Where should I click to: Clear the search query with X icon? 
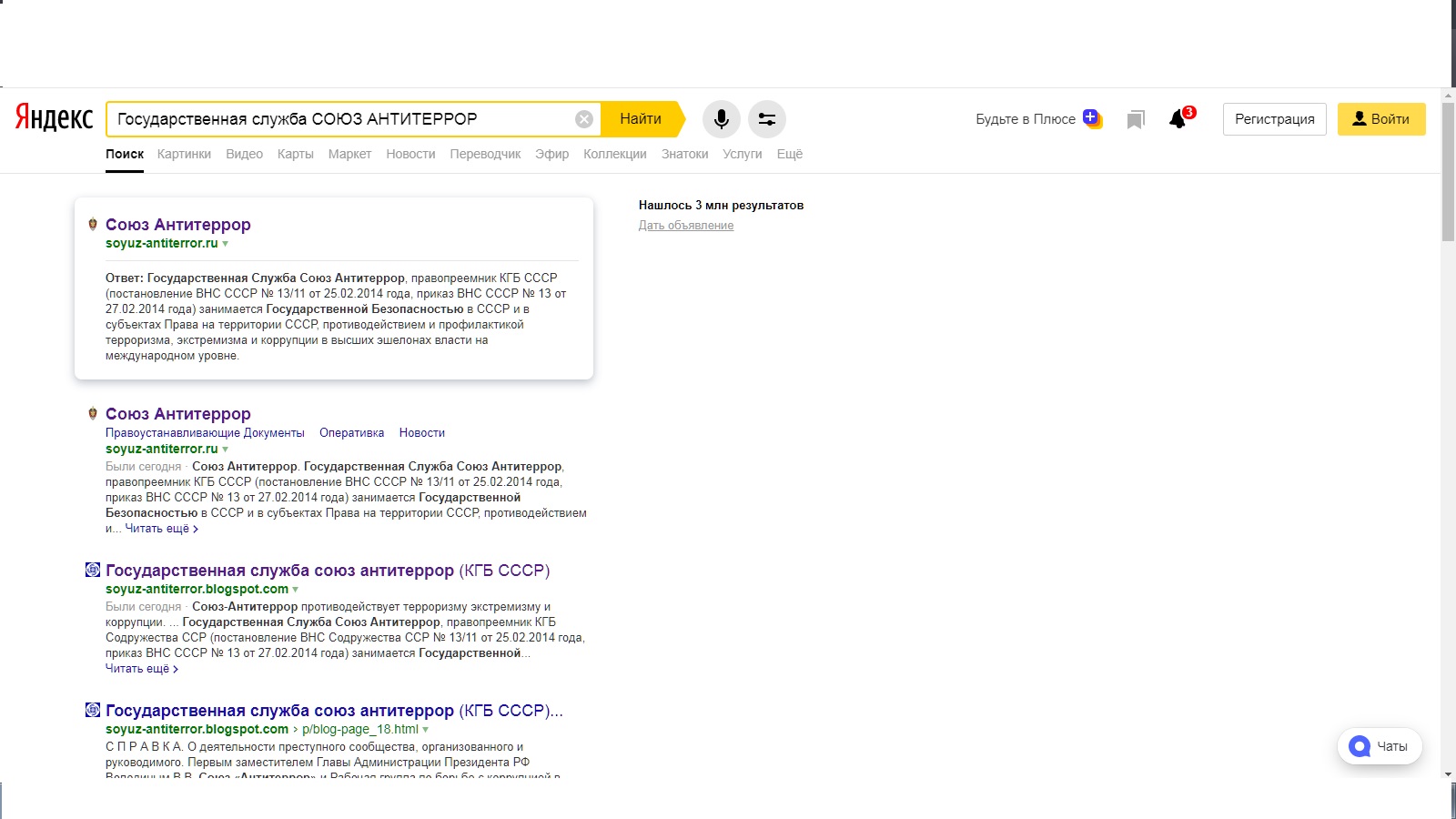pyautogui.click(x=584, y=119)
